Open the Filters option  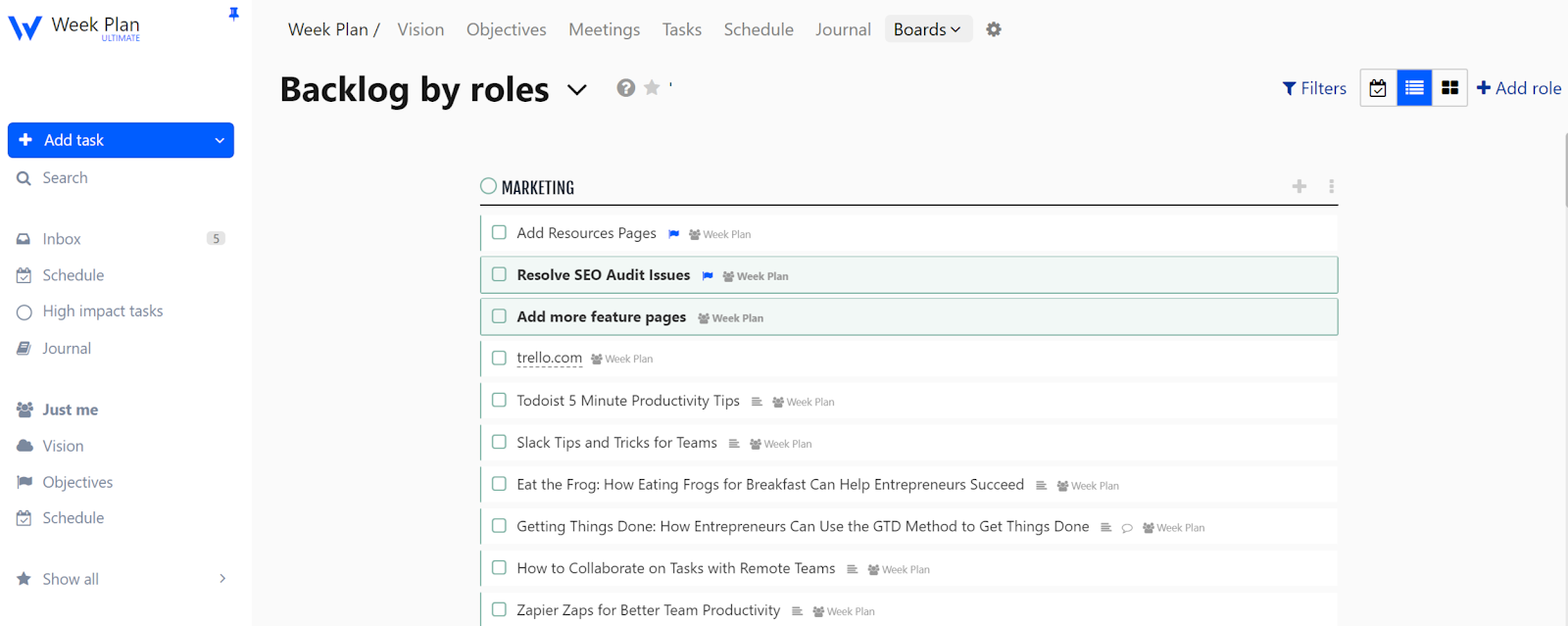(x=1314, y=88)
